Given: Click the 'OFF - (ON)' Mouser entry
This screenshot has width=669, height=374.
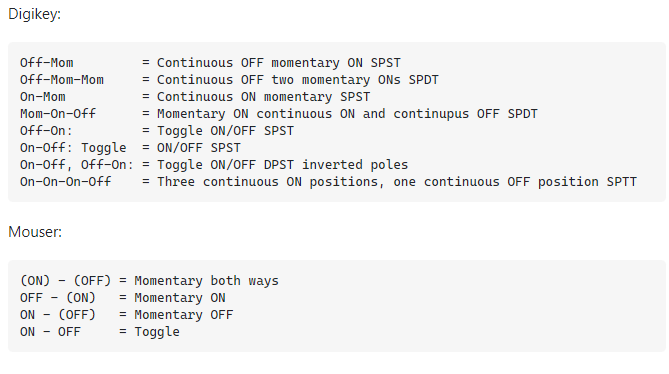Looking at the screenshot, I should click(58, 298).
